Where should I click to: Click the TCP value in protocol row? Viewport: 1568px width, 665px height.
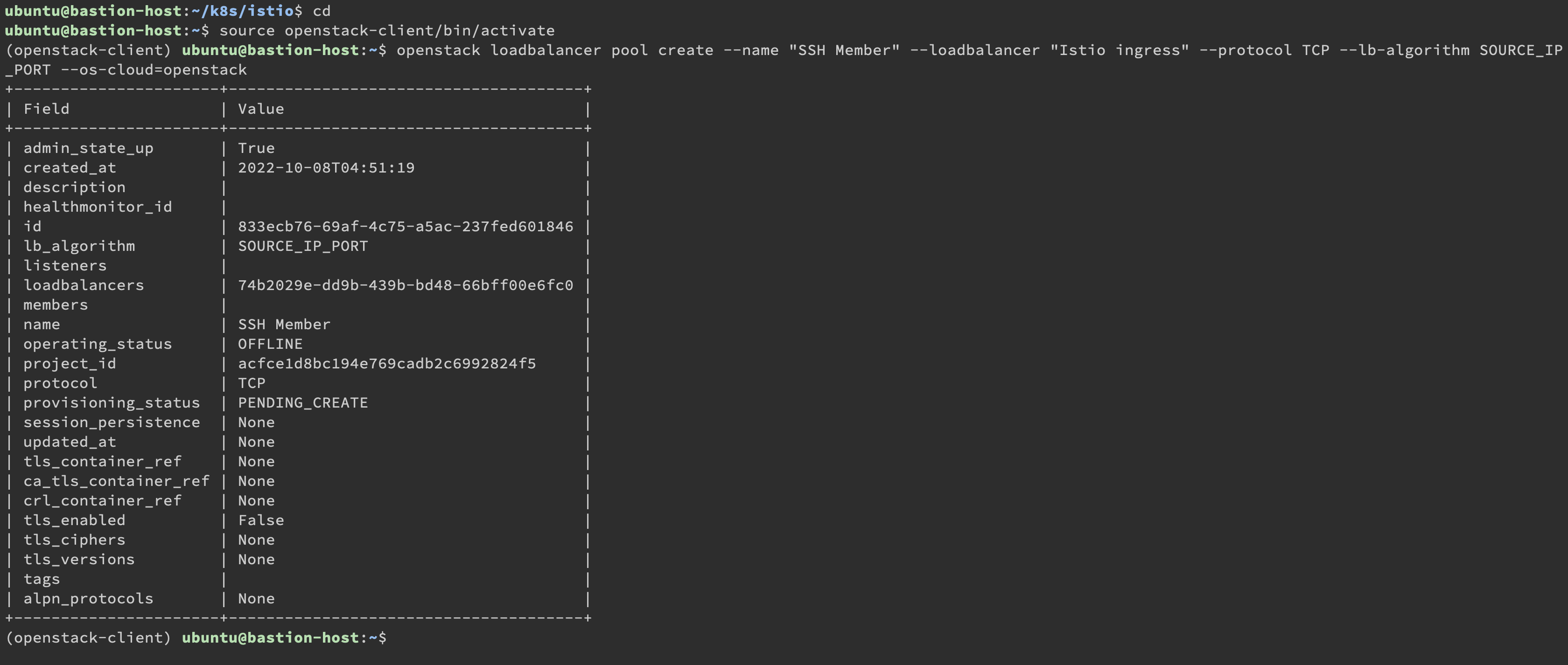pos(252,383)
